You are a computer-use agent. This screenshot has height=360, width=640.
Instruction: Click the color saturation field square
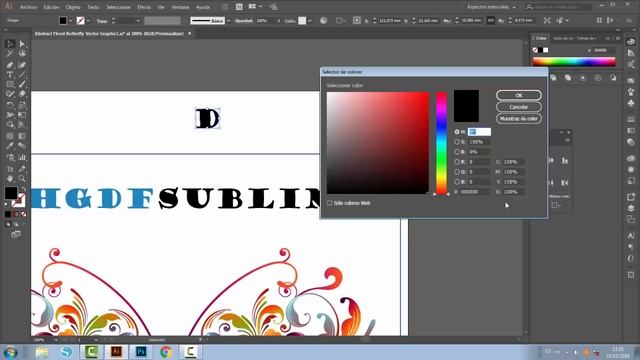[x=378, y=143]
